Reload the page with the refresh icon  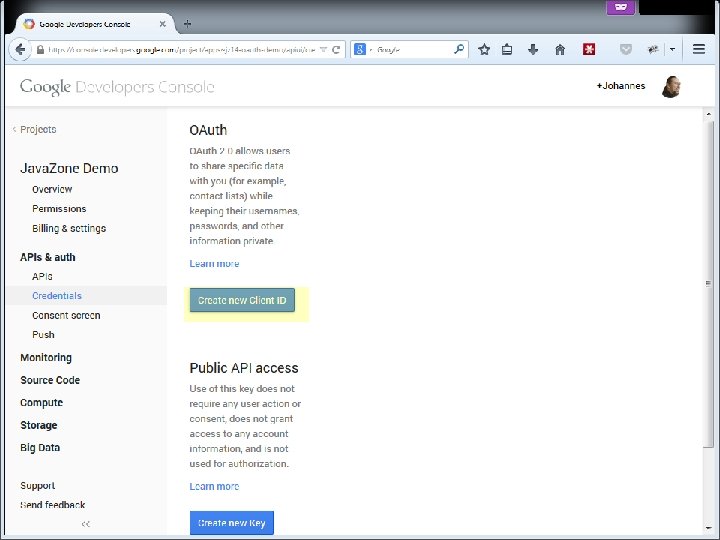(336, 50)
